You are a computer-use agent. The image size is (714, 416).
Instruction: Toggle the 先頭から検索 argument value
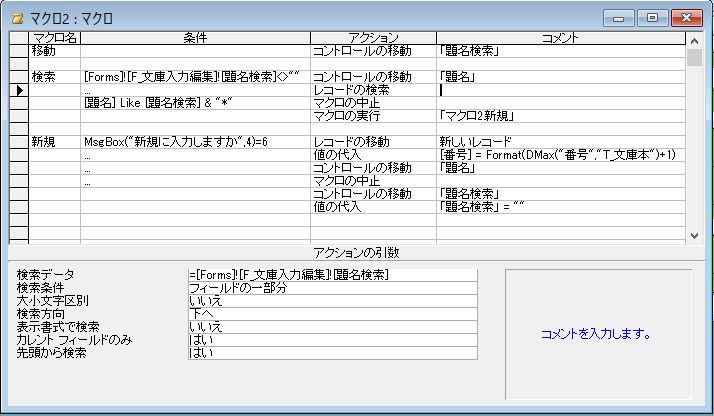[x=331, y=352]
